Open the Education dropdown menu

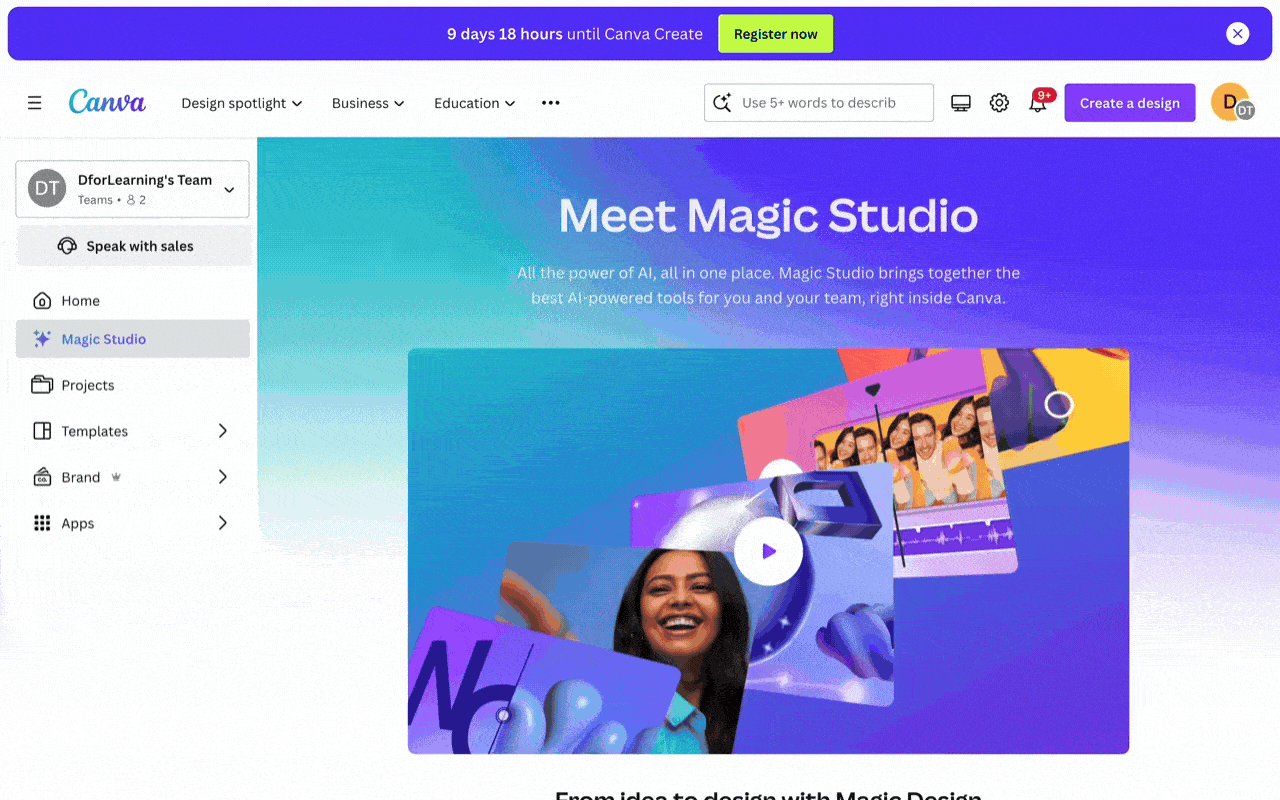coord(475,103)
